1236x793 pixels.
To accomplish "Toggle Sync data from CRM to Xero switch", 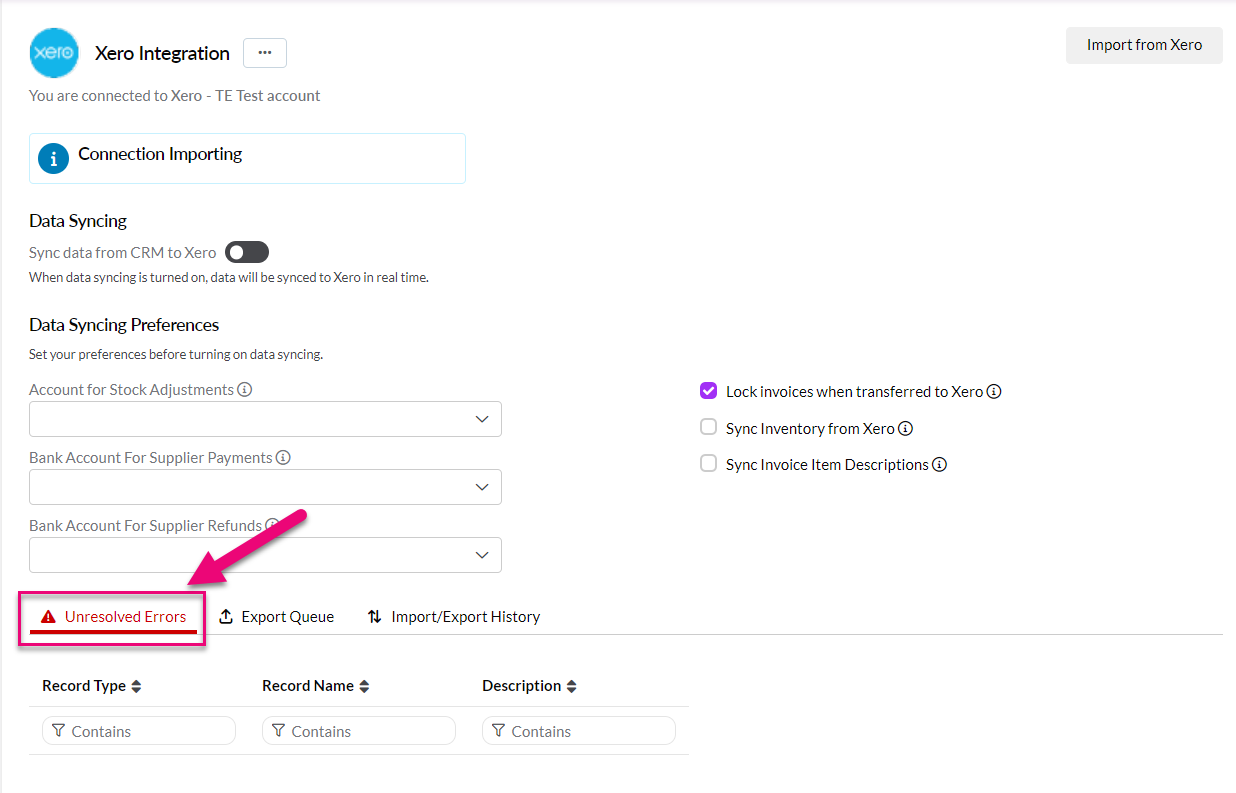I will click(247, 252).
